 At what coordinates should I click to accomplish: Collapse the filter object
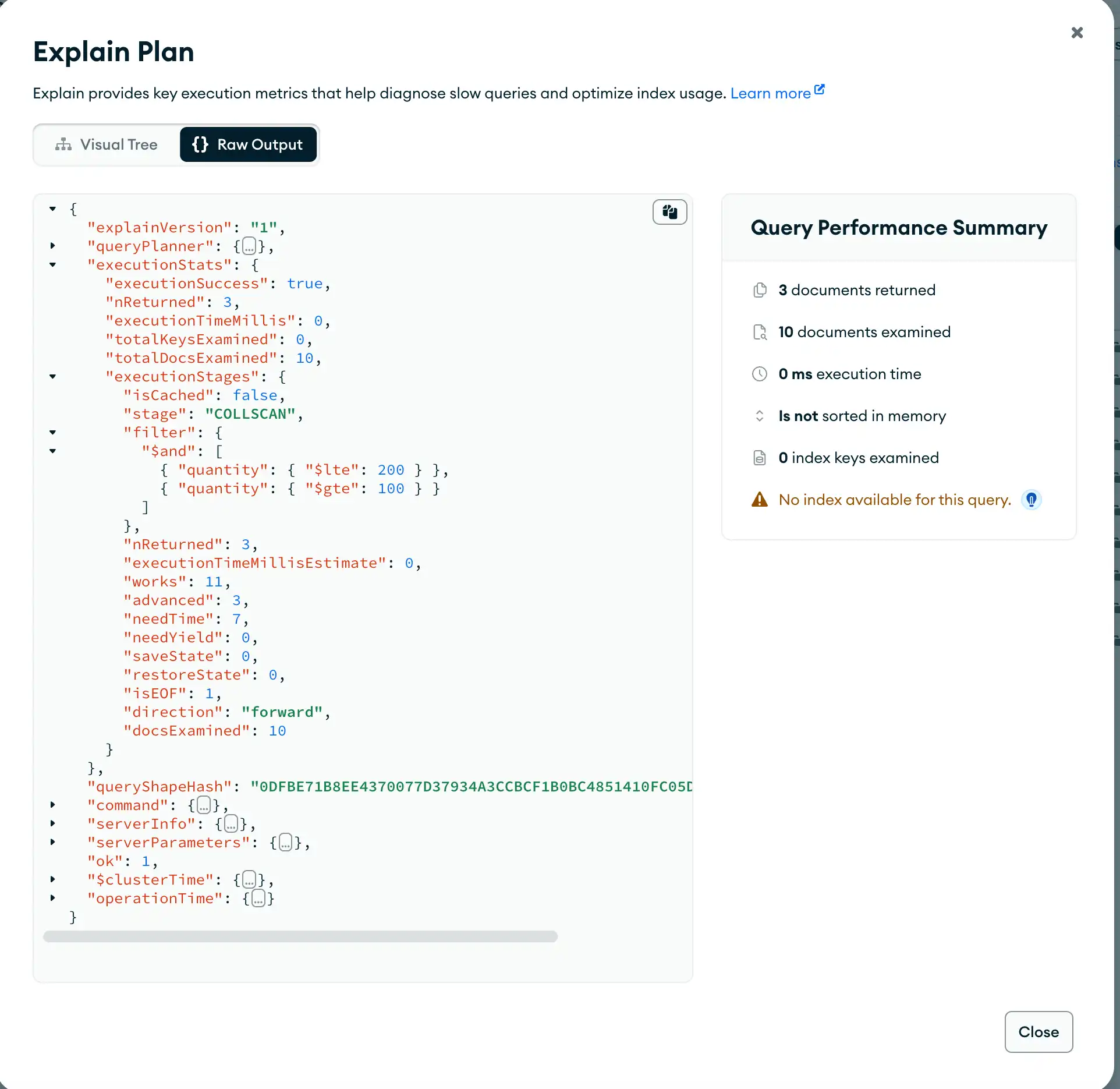(52, 432)
